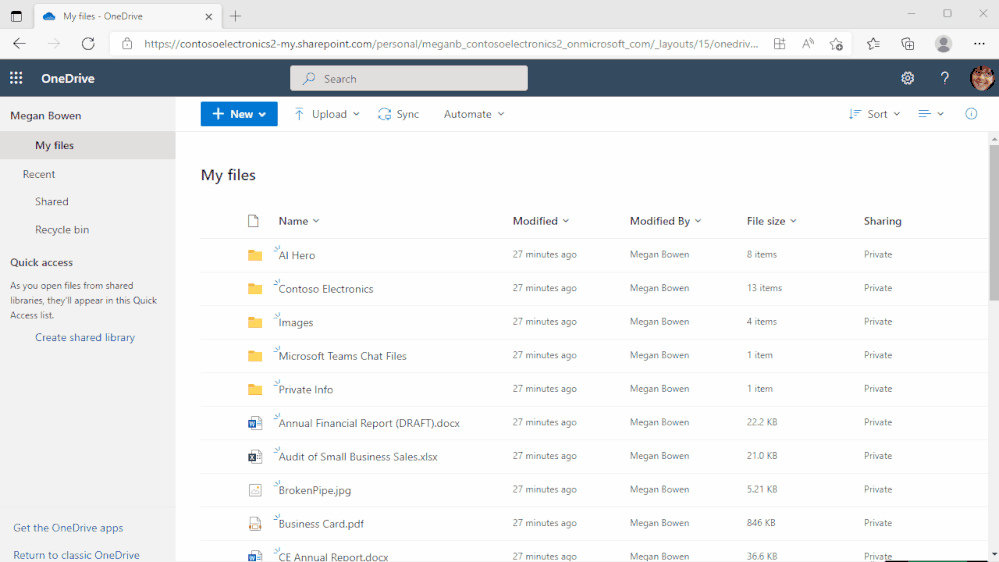The width and height of the screenshot is (999, 562).
Task: Go to Shared in the sidebar
Action: pyautogui.click(x=52, y=201)
